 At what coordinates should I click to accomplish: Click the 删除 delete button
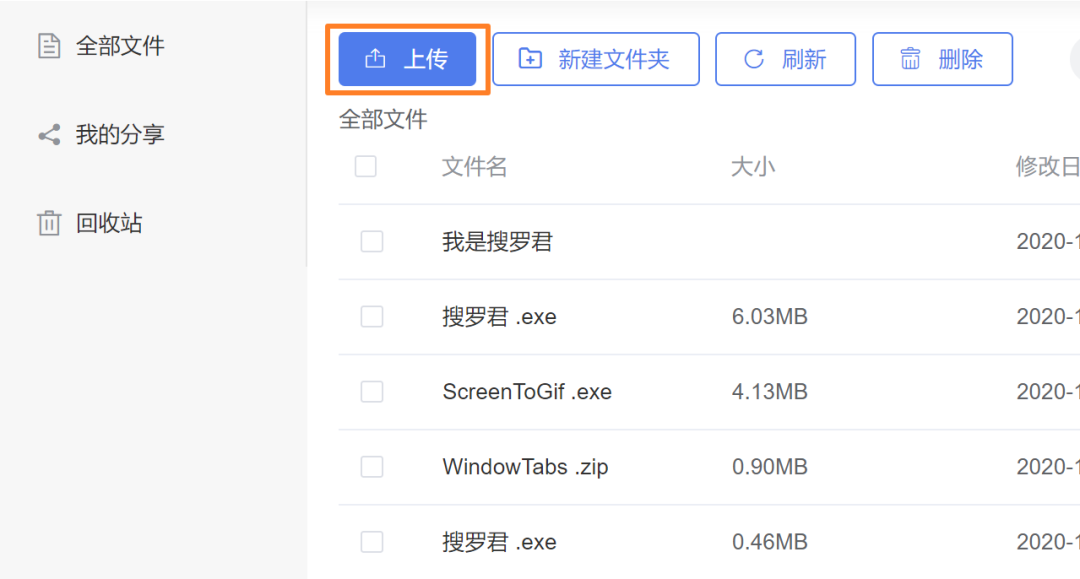(942, 59)
